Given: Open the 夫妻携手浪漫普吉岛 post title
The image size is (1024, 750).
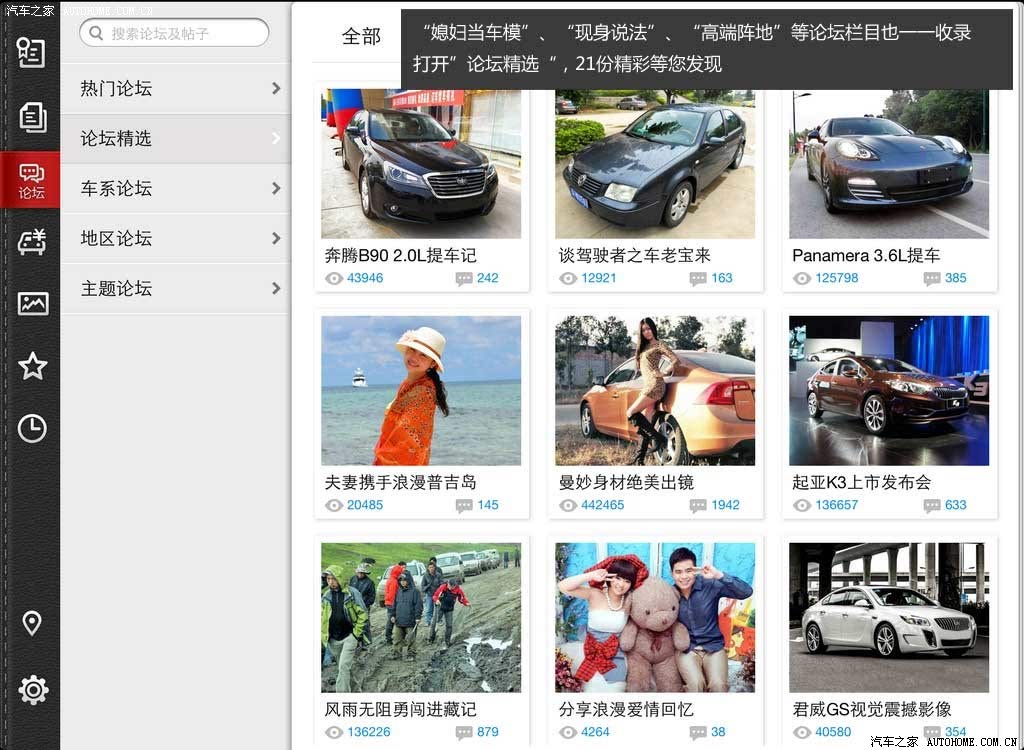Looking at the screenshot, I should click(x=400, y=482).
